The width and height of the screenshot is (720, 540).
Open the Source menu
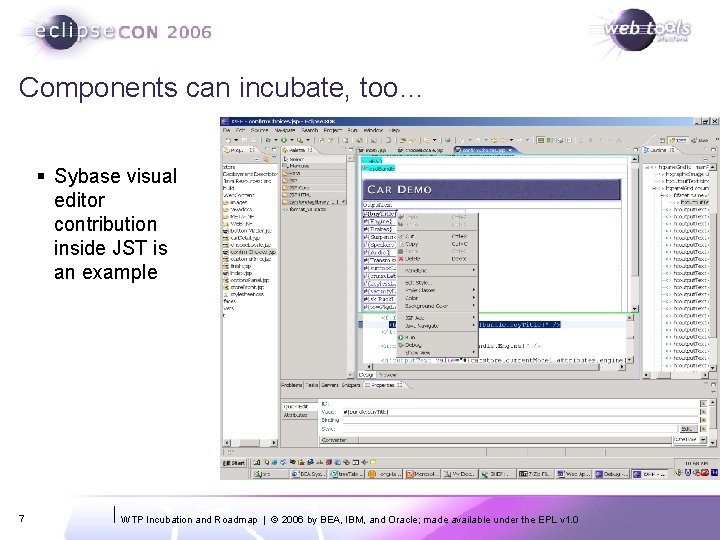tap(259, 130)
